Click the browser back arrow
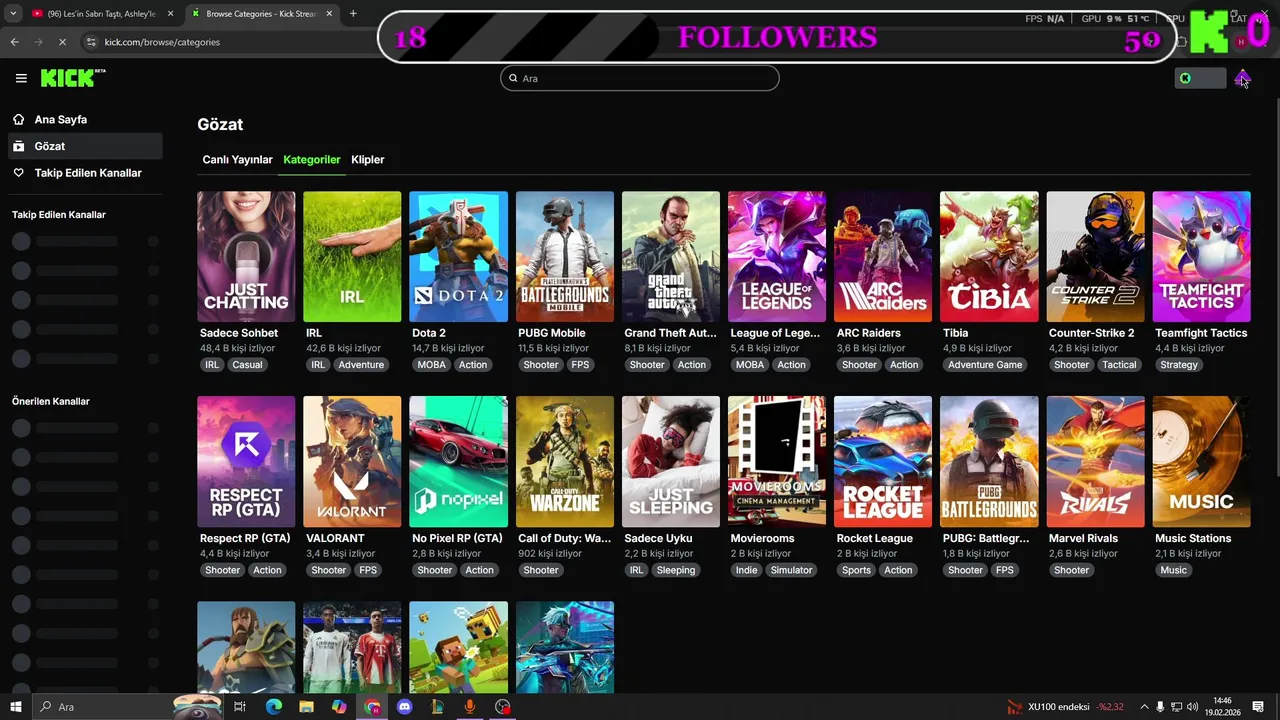 coord(14,42)
